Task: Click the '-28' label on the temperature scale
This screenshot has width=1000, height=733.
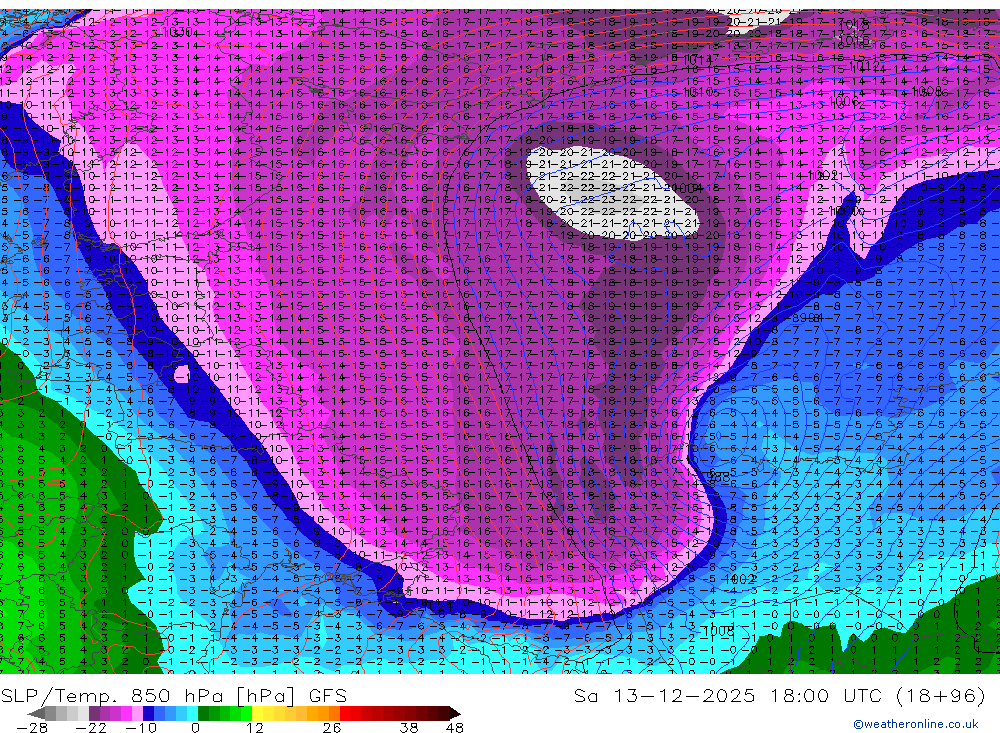Action: tap(32, 728)
